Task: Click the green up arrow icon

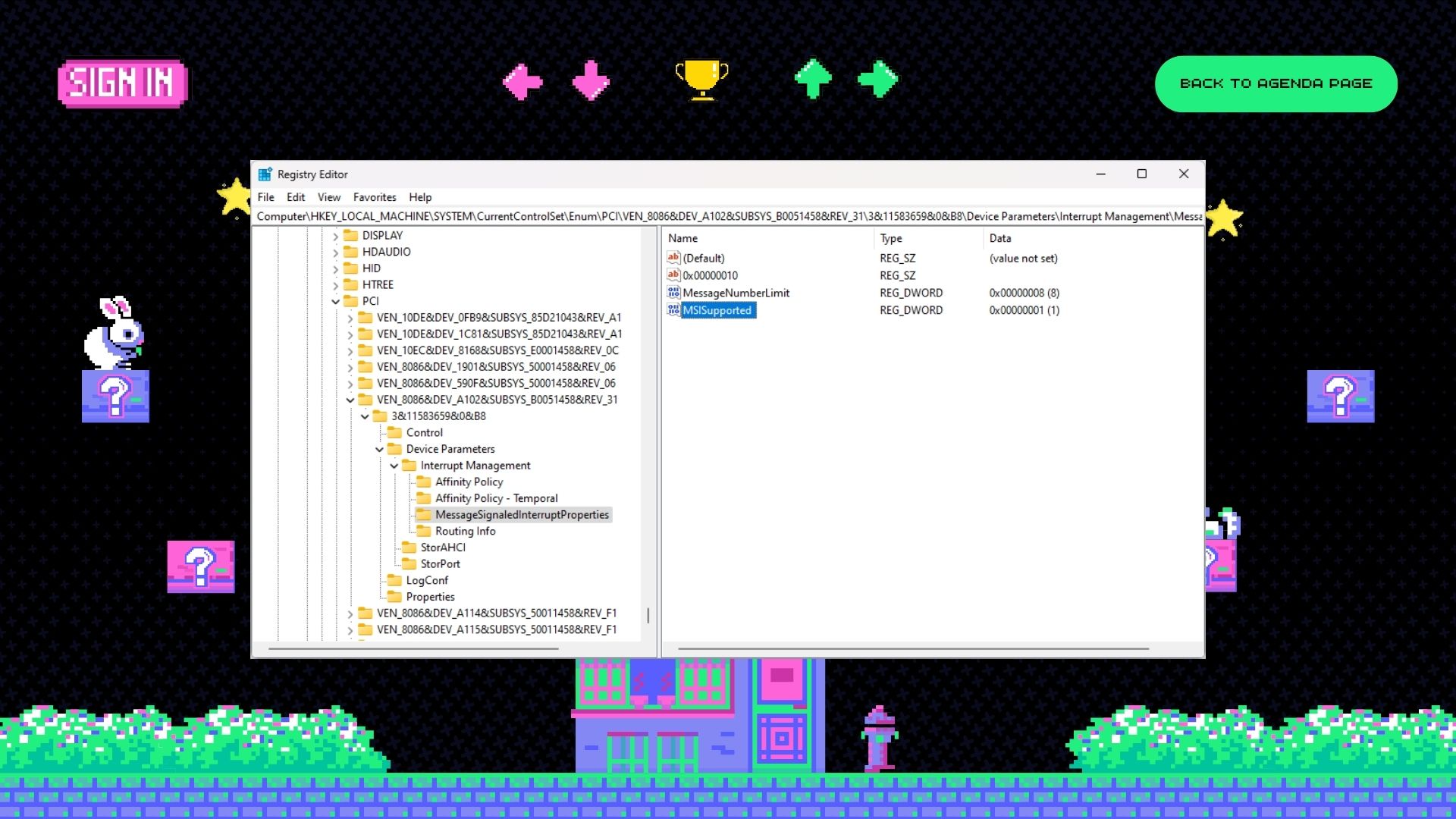Action: (813, 79)
